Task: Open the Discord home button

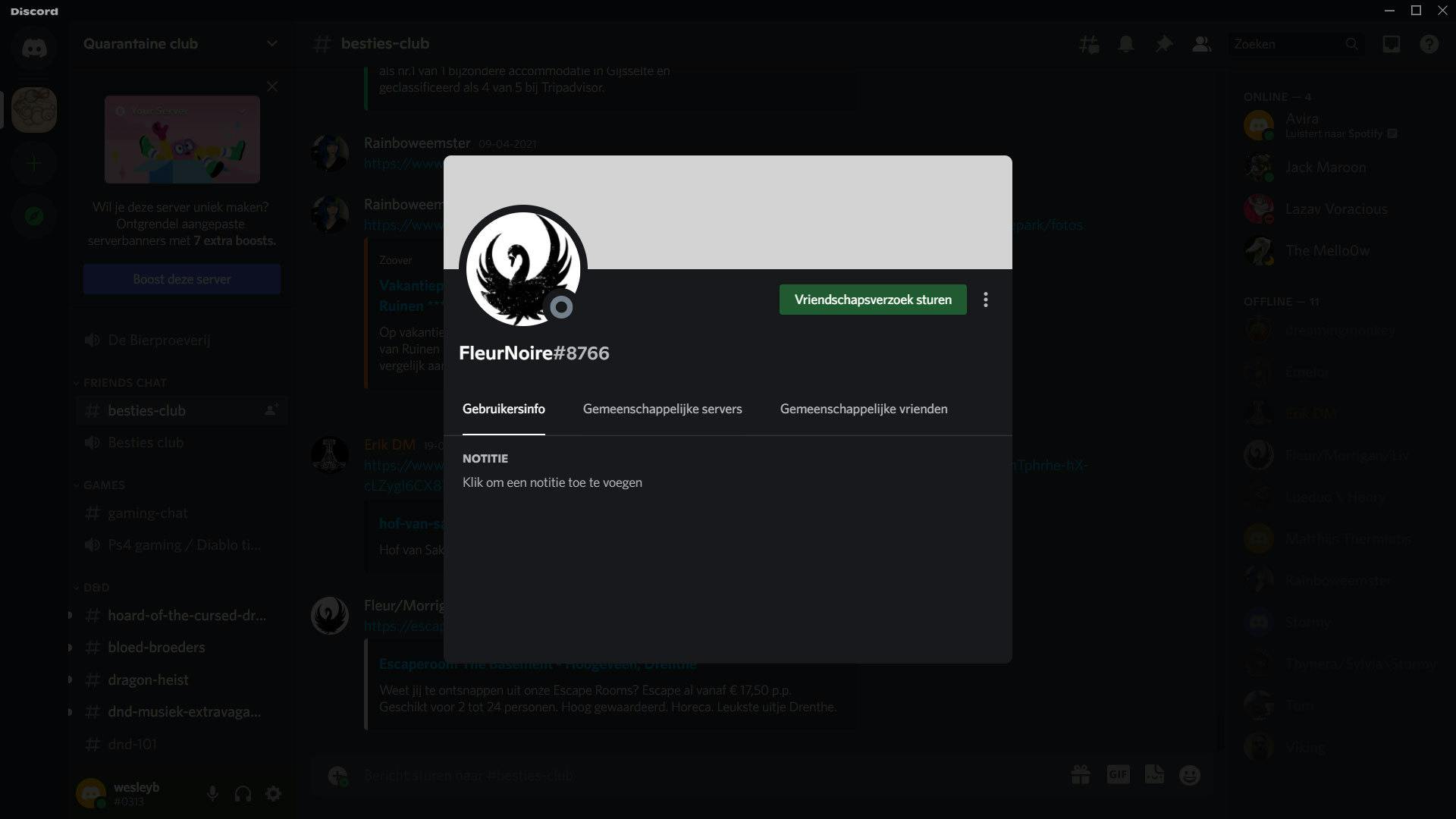Action: pyautogui.click(x=34, y=49)
